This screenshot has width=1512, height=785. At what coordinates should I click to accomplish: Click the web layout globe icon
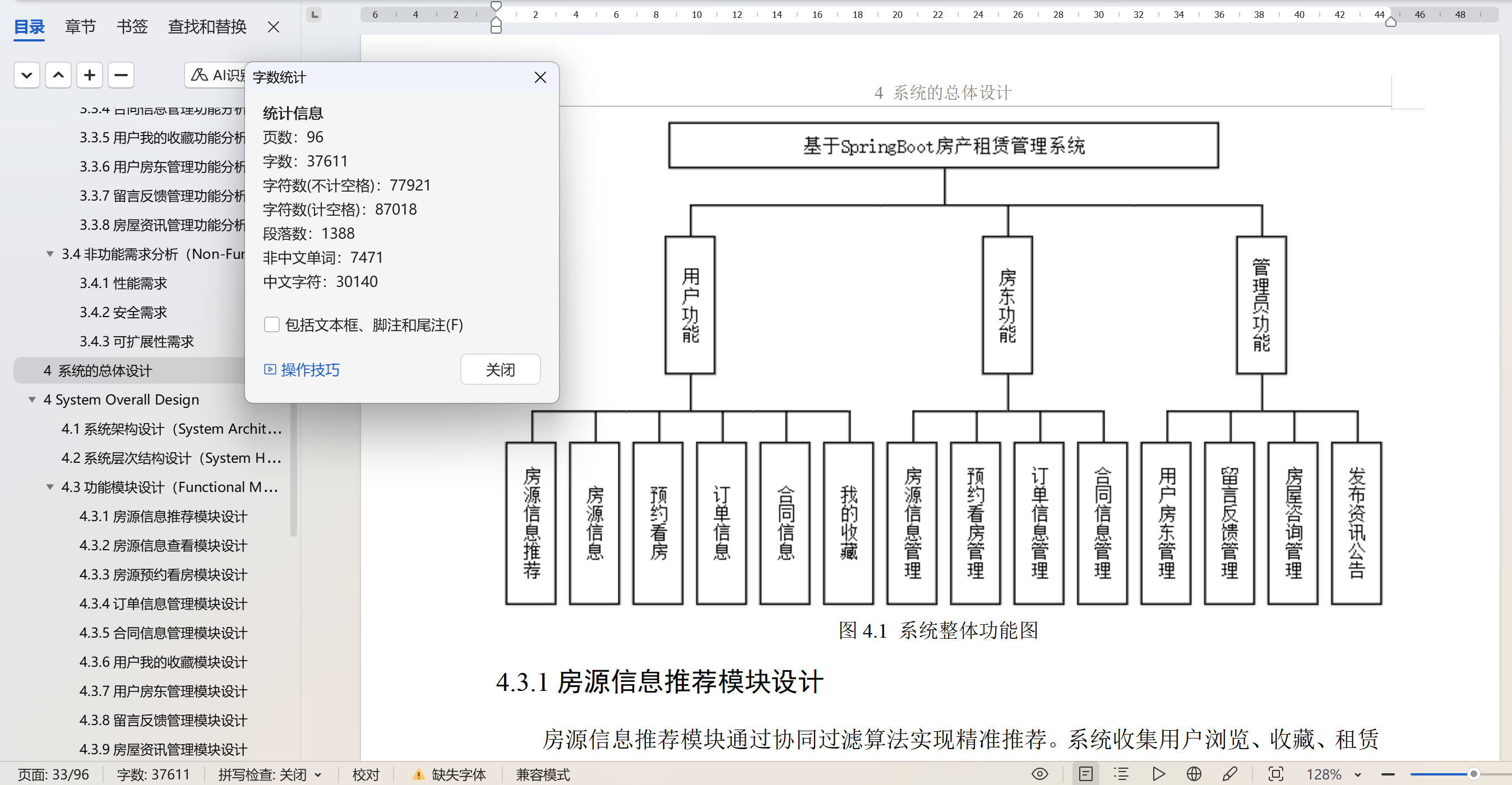pyautogui.click(x=1193, y=774)
